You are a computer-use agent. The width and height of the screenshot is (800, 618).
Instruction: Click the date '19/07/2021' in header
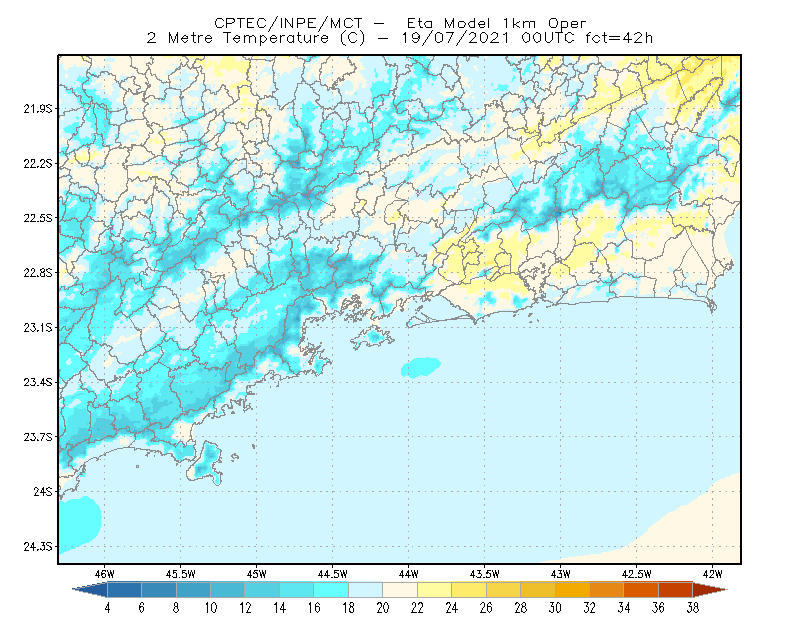(456, 38)
